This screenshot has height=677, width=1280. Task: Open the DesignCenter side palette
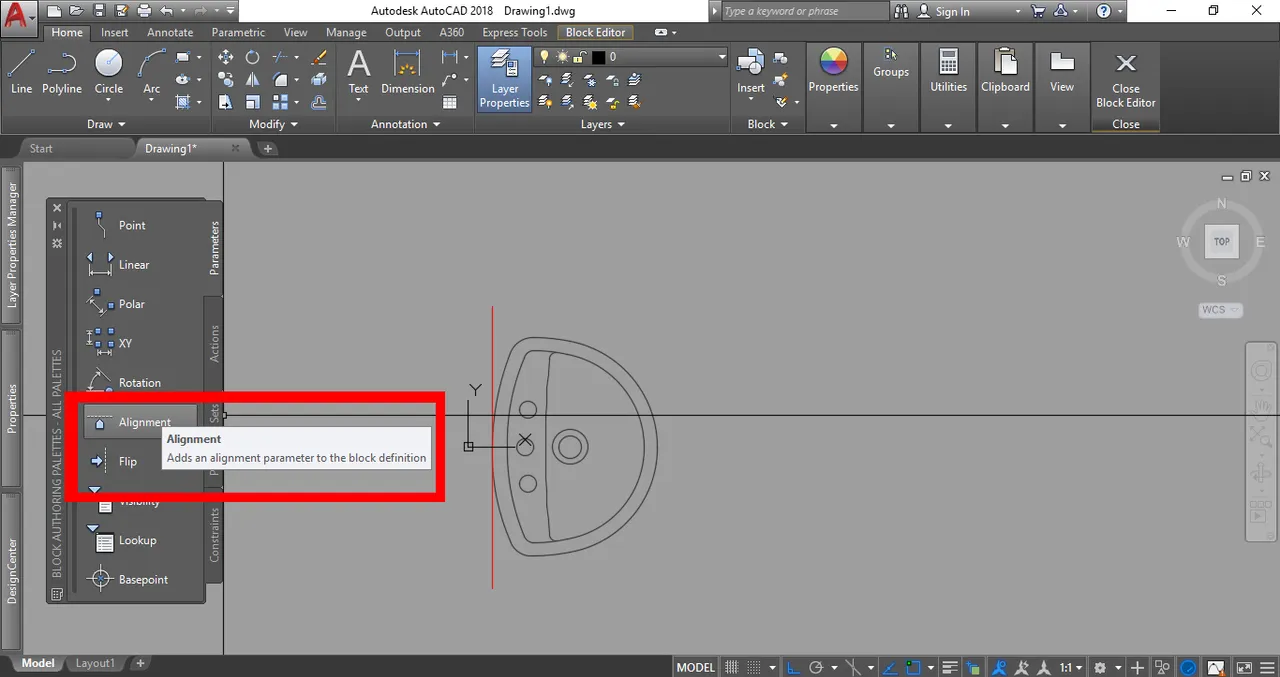point(12,570)
